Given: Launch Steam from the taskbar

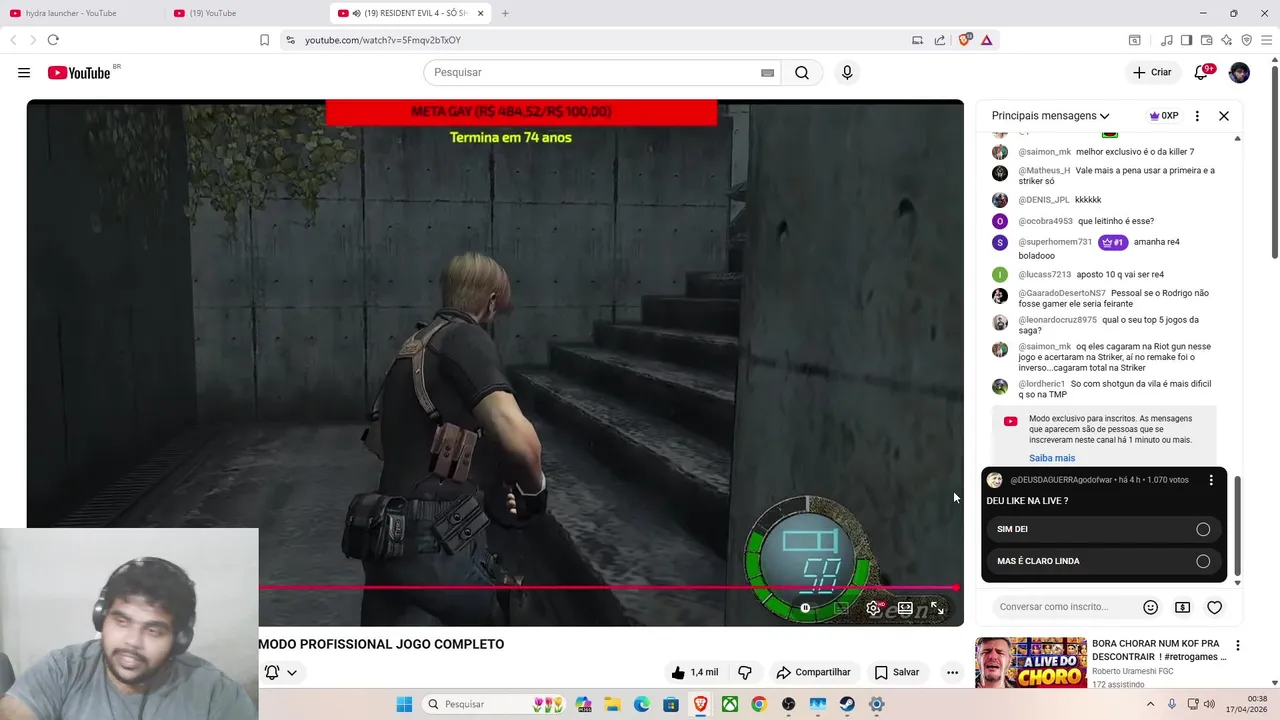Looking at the screenshot, I should pyautogui.click(x=847, y=704).
